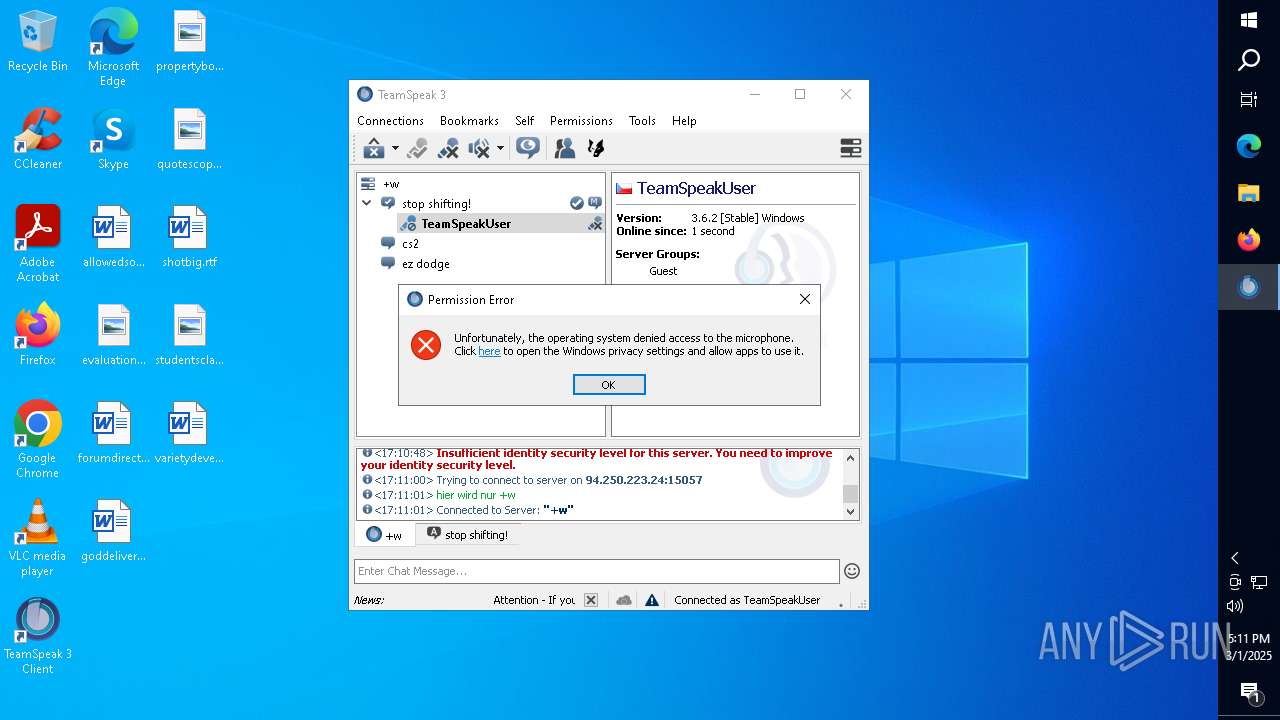Click the taskbar volume speaker icon
Viewport: 1280px width, 720px height.
pyautogui.click(x=1235, y=606)
